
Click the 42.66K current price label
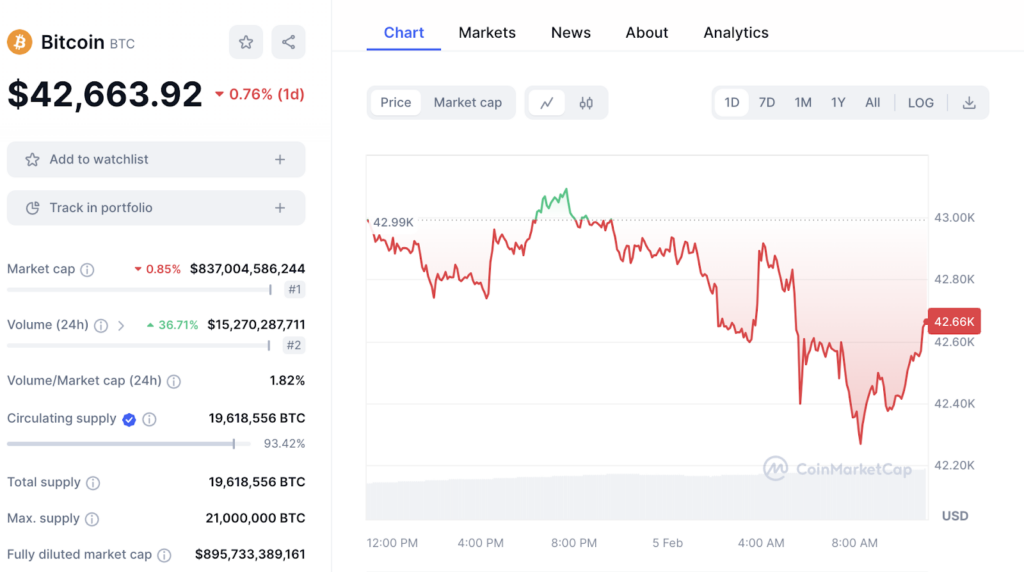click(x=952, y=321)
